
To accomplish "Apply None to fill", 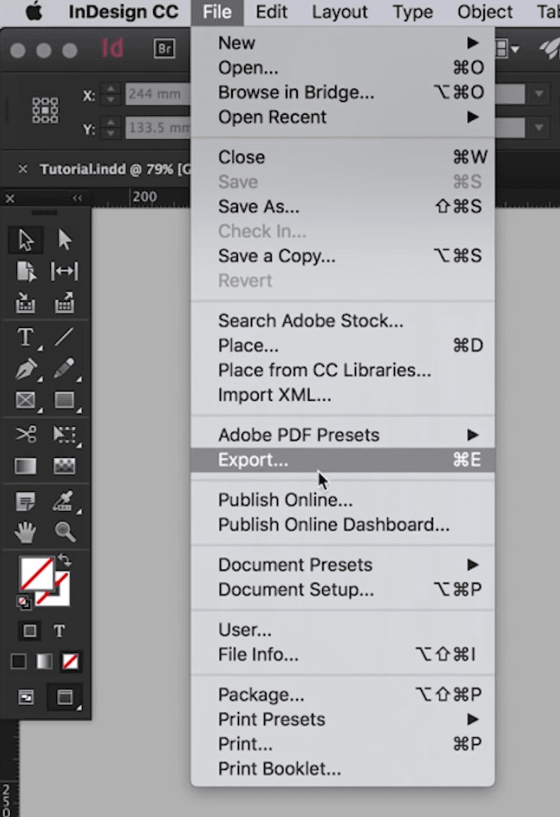I will click(70, 661).
